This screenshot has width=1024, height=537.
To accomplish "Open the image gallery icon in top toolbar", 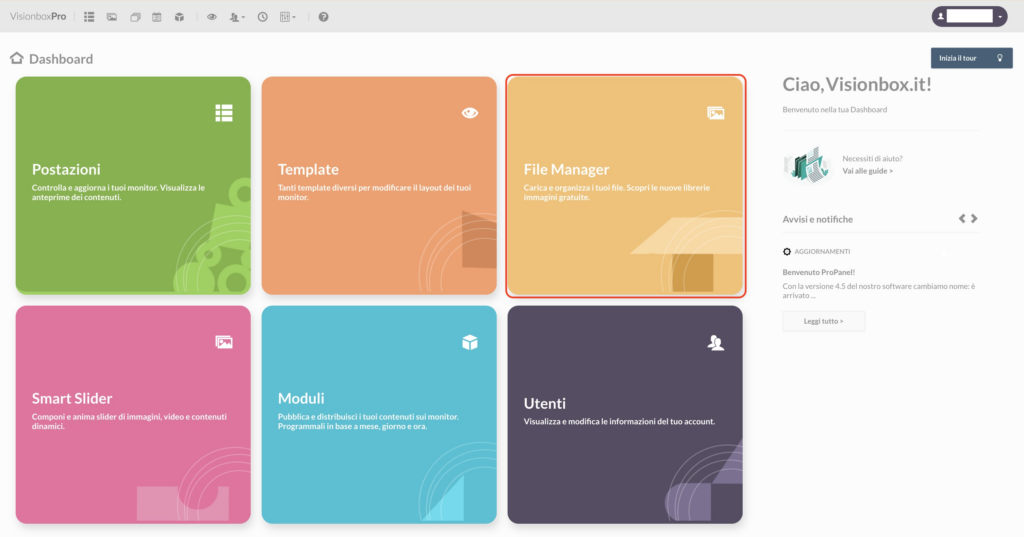I will click(112, 17).
